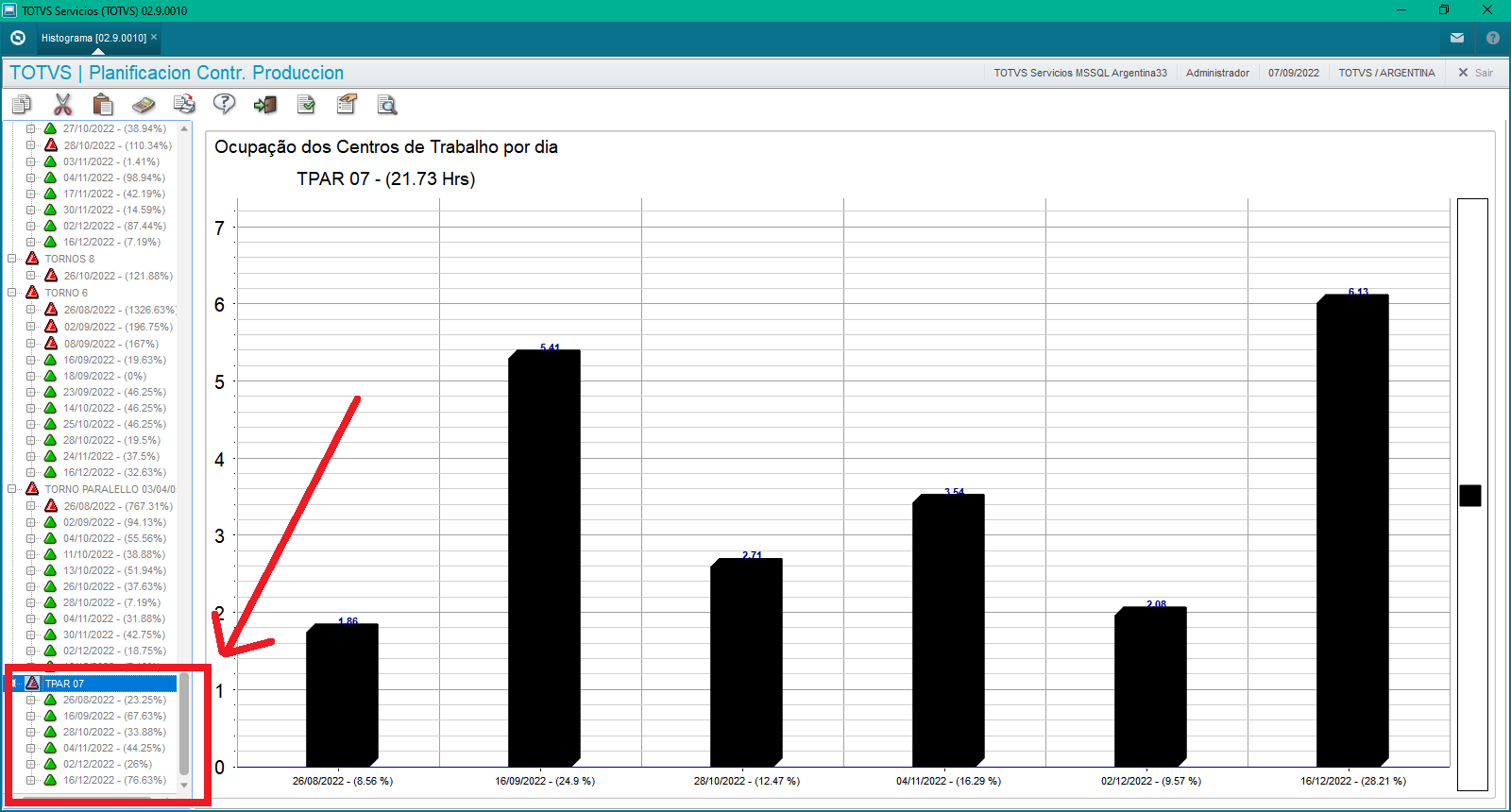The width and height of the screenshot is (1511, 812).
Task: Select tree row 04/10/2022 - (55.56%)
Action: pyautogui.click(x=114, y=538)
